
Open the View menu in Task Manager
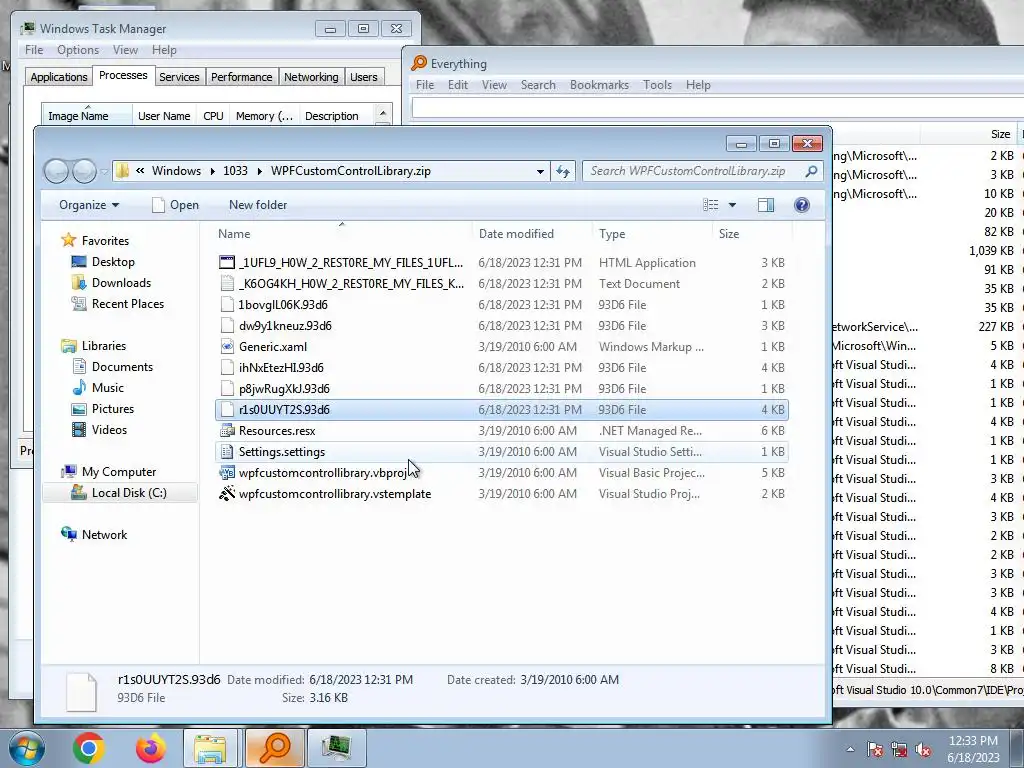[x=125, y=50]
